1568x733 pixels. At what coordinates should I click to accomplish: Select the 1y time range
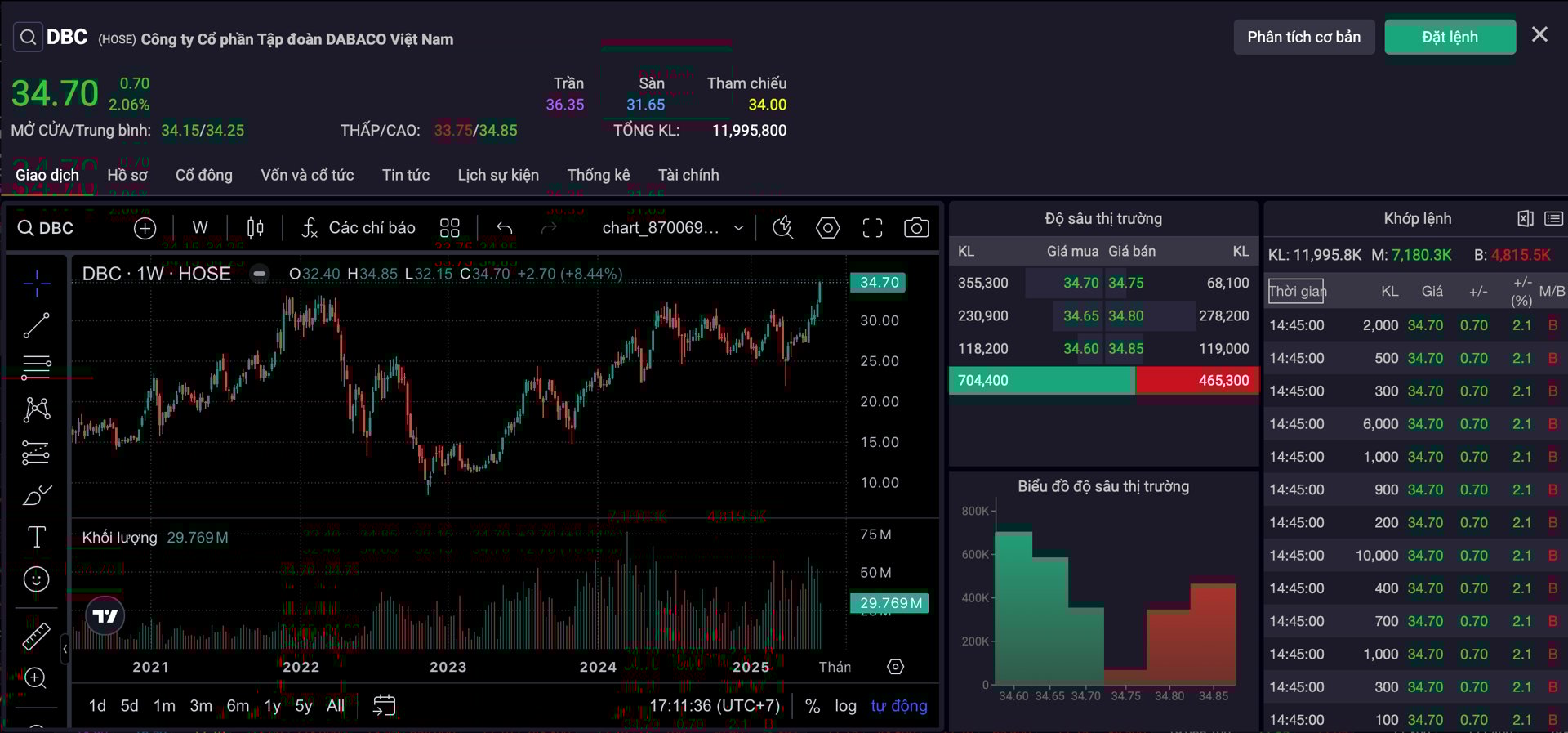272,706
